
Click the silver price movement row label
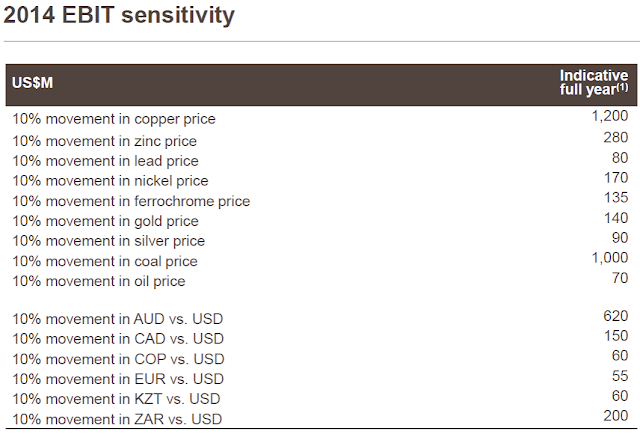click(108, 241)
